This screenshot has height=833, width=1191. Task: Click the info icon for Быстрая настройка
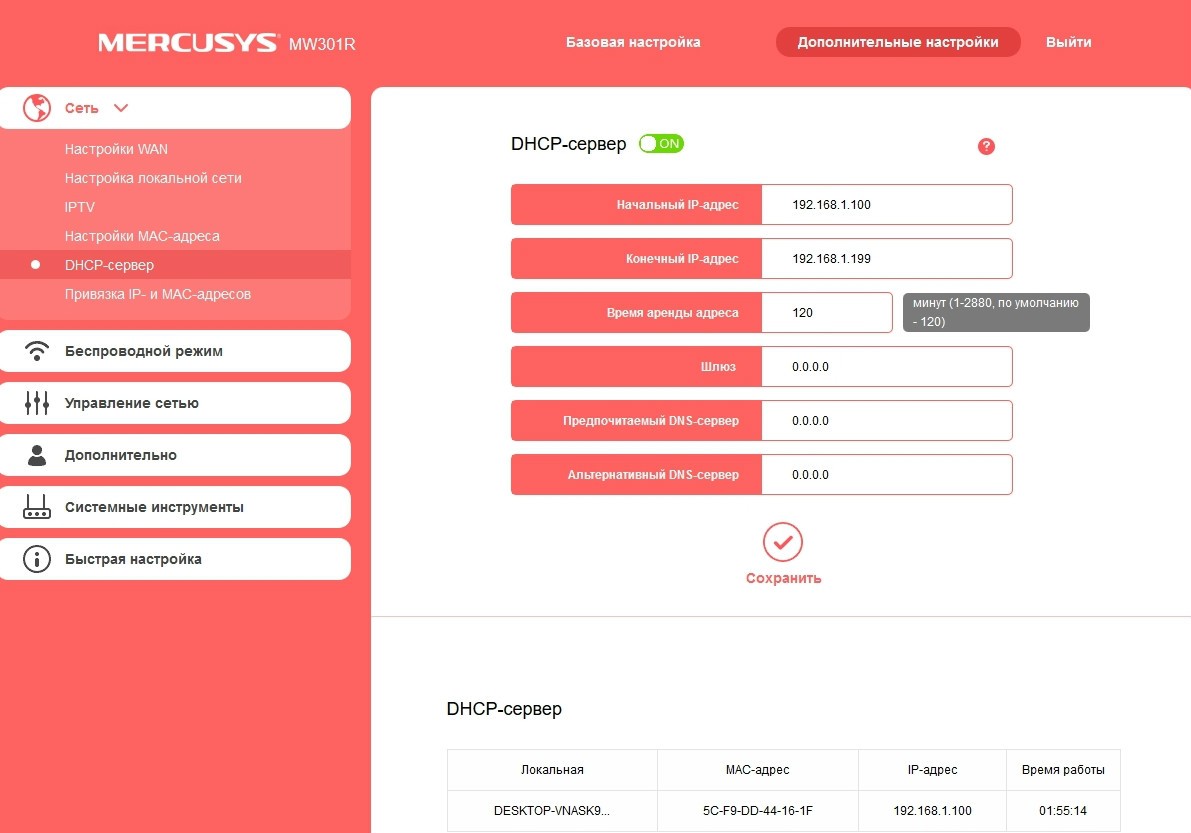tap(37, 559)
